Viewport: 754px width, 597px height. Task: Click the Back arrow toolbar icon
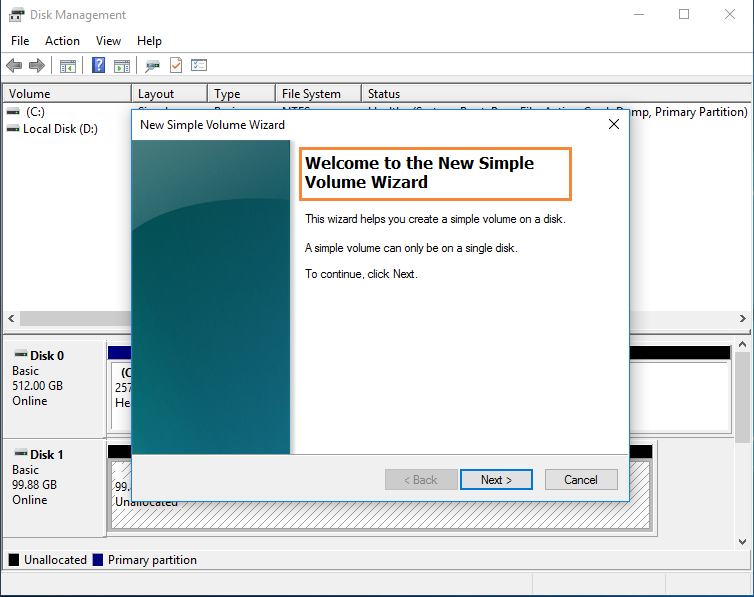[14, 65]
